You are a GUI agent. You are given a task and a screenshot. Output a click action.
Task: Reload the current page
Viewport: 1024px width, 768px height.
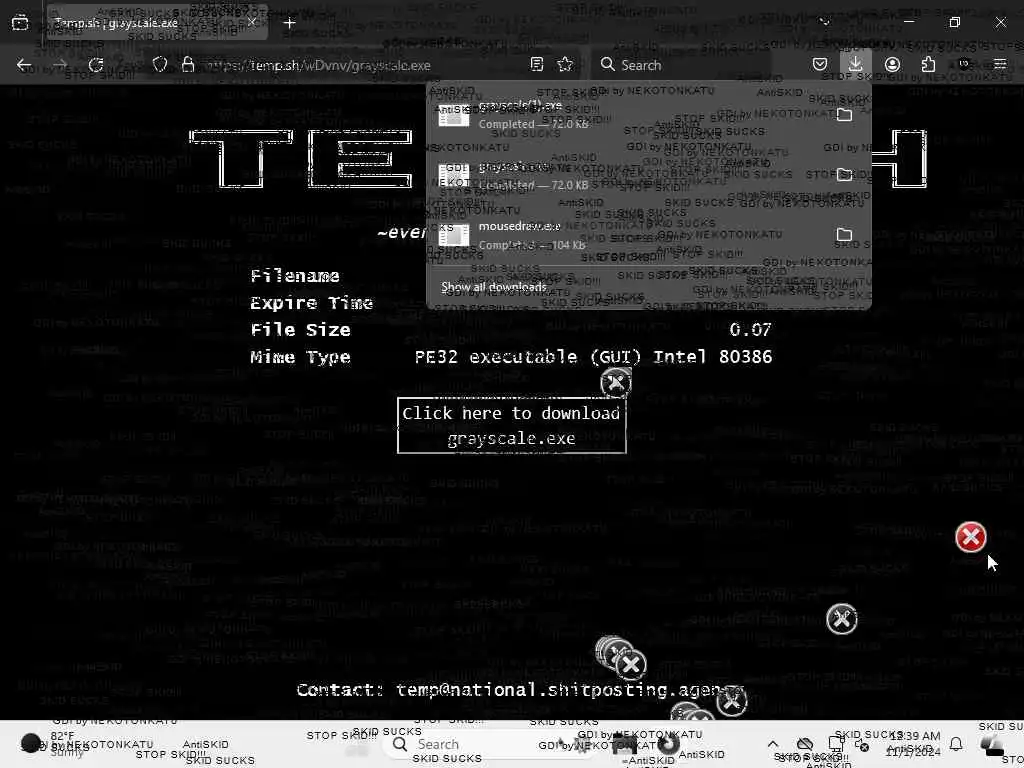pyautogui.click(x=96, y=65)
